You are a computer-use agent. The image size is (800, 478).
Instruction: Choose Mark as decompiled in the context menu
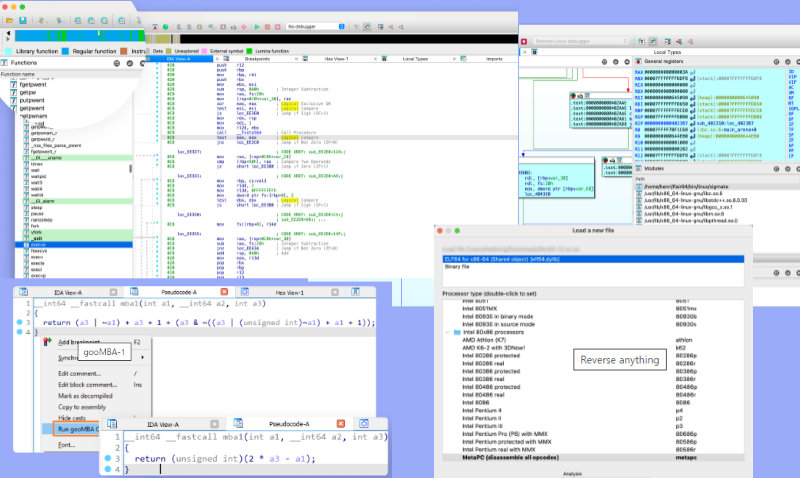tap(85, 396)
